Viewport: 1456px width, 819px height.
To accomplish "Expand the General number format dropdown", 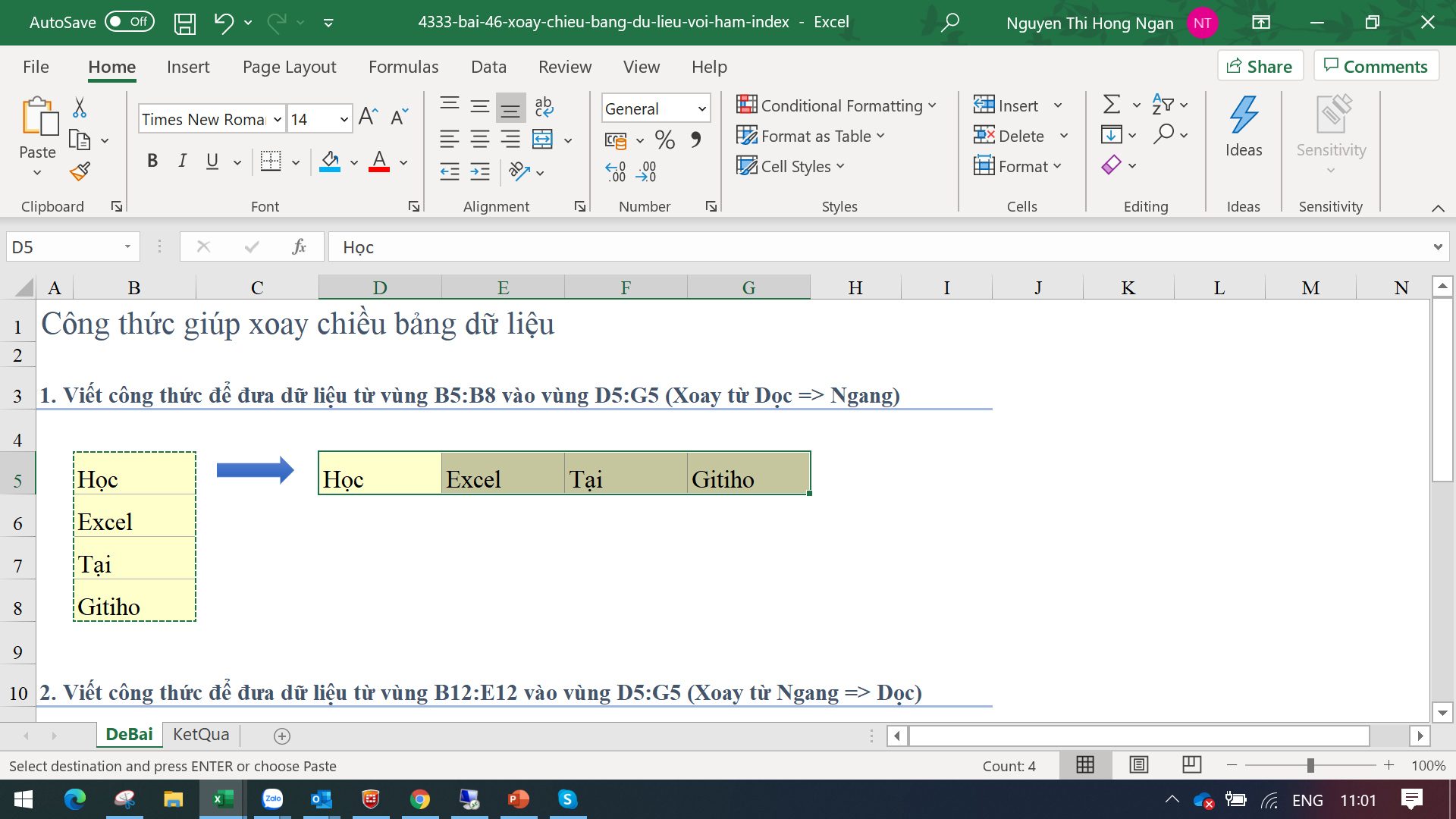I will pos(702,109).
